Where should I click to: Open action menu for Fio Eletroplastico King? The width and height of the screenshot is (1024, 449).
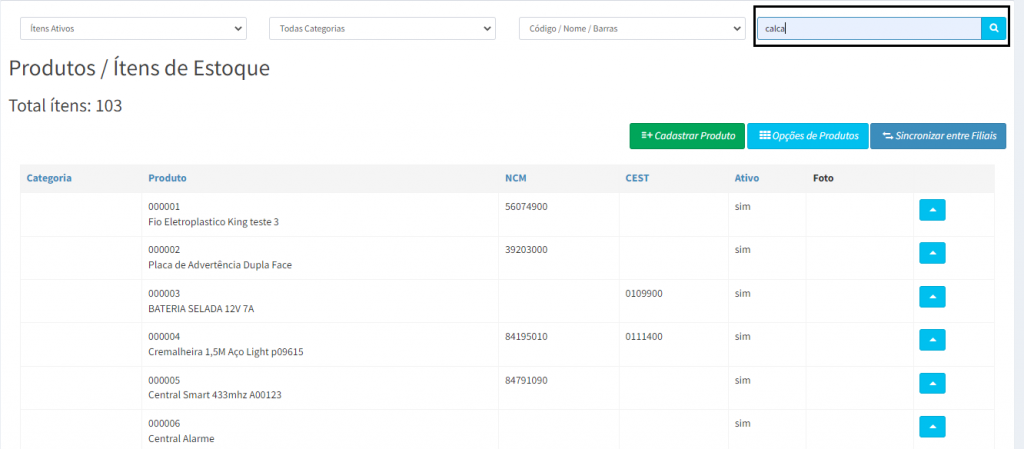931,210
